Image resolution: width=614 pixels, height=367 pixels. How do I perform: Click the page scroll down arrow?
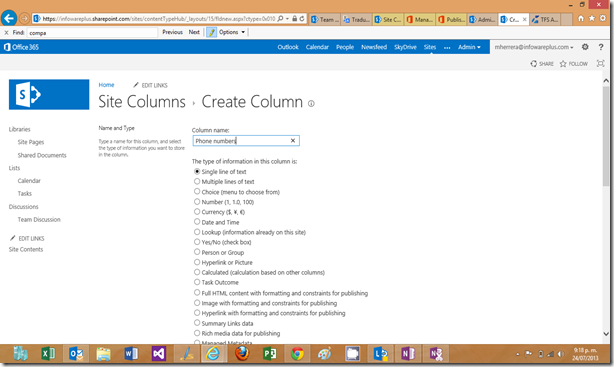pyautogui.click(x=606, y=334)
